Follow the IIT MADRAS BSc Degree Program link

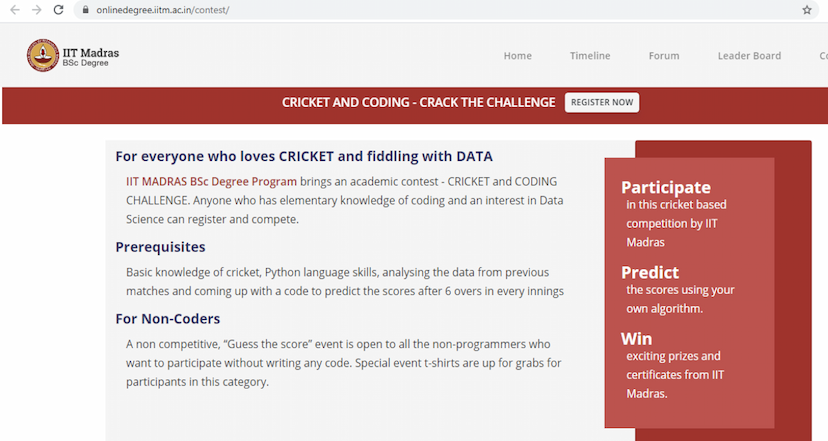(x=211, y=181)
